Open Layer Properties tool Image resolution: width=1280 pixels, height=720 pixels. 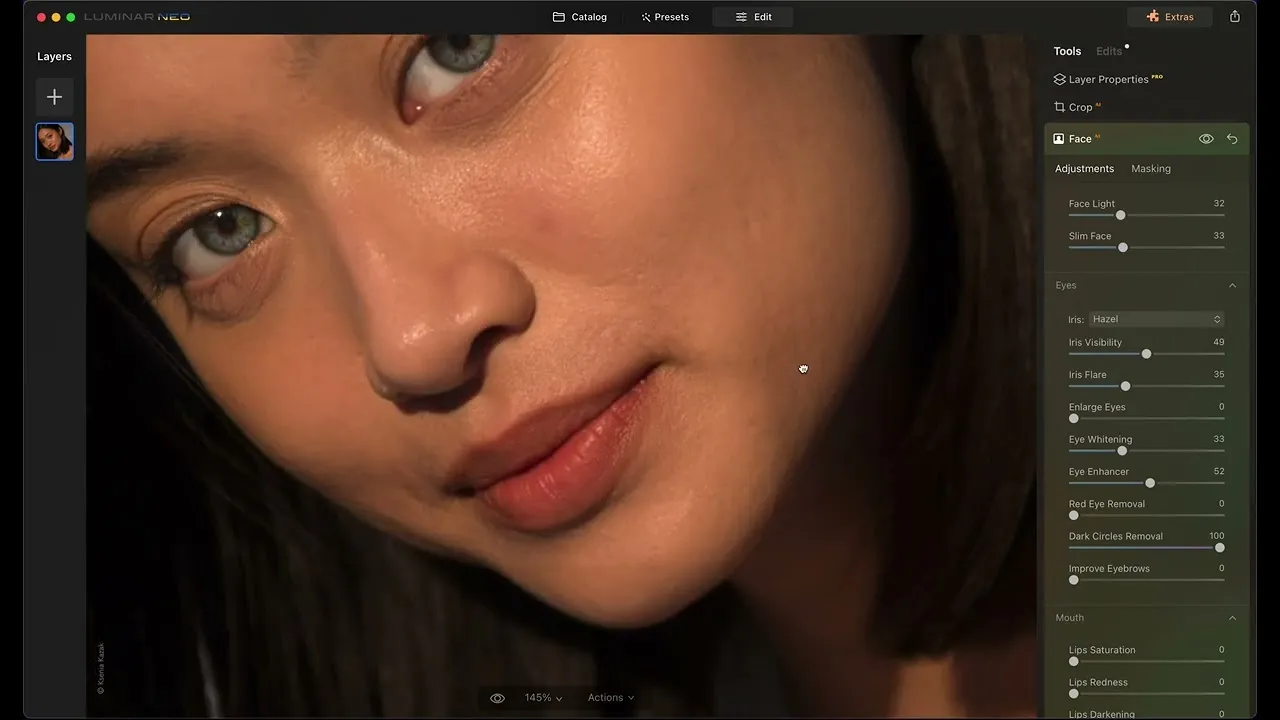pos(1108,79)
